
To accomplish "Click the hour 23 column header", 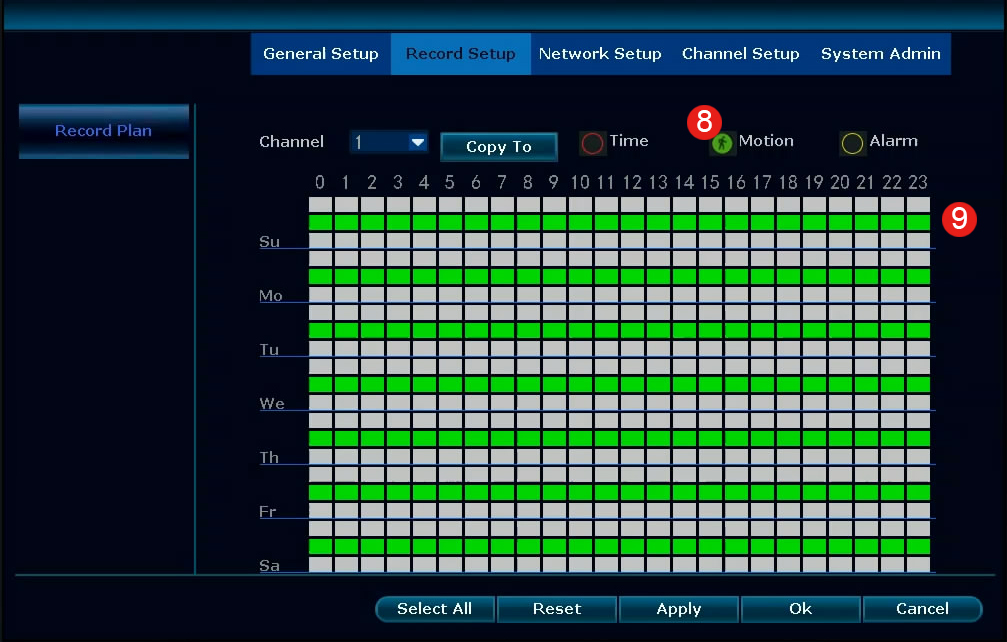I will (918, 183).
